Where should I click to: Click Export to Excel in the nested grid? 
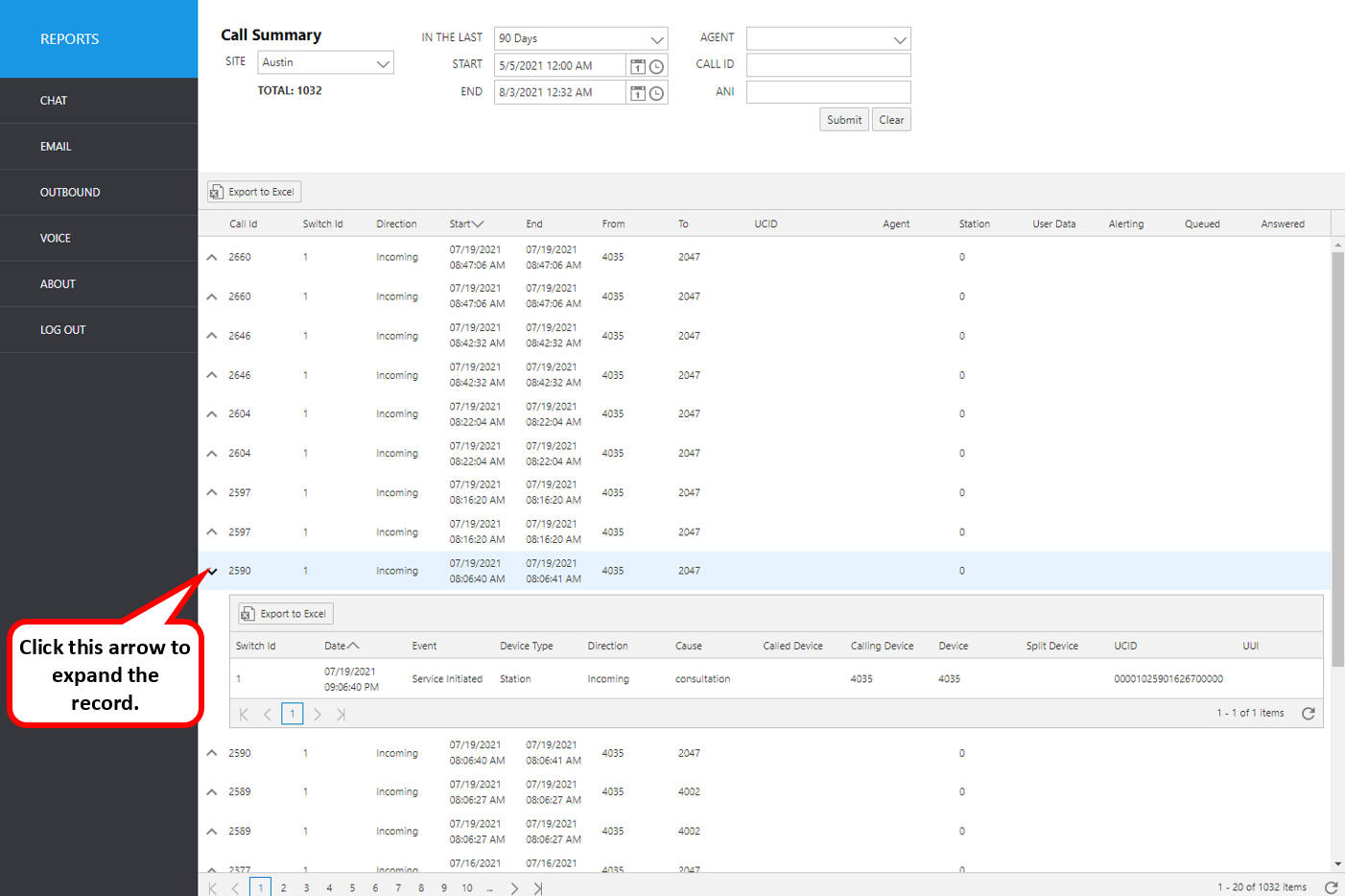(286, 614)
